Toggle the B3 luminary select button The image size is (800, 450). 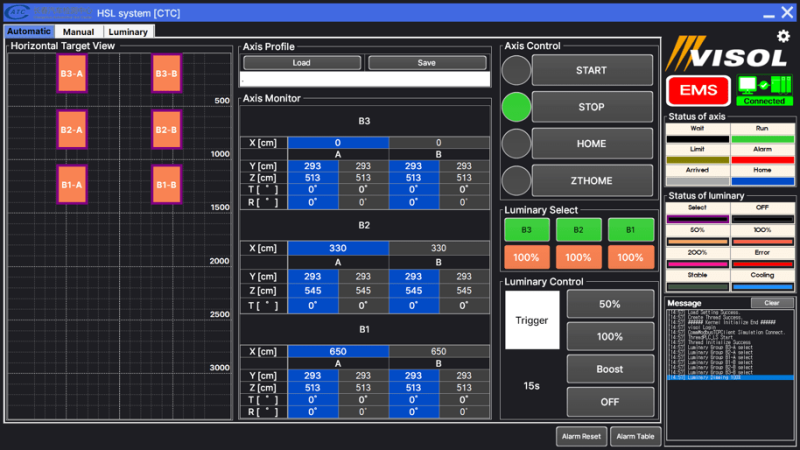(x=527, y=230)
